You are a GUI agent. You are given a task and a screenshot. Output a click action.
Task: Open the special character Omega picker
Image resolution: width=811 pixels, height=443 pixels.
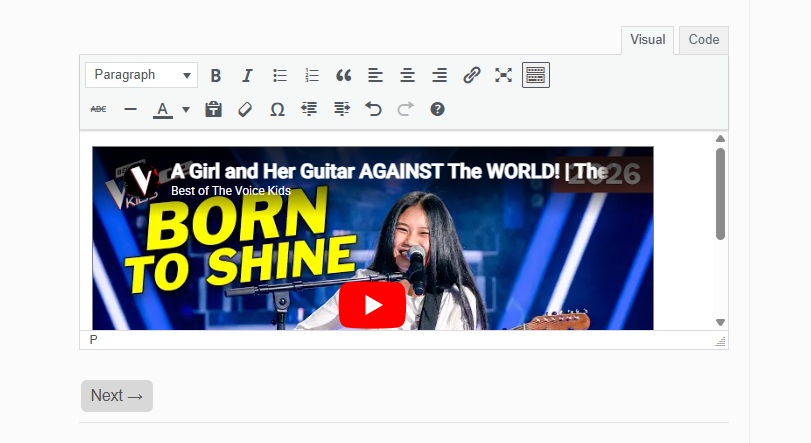(x=278, y=109)
